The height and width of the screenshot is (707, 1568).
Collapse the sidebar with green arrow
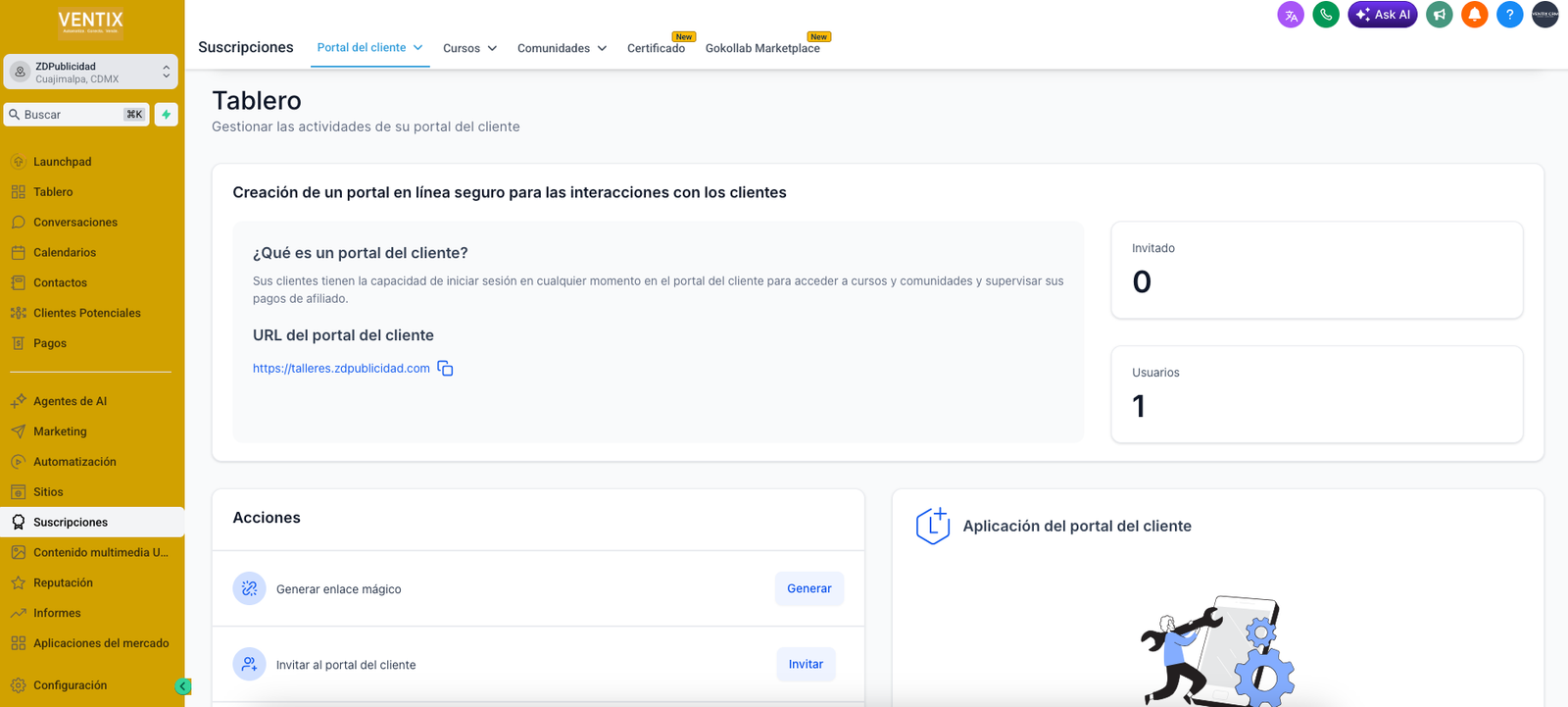[182, 686]
